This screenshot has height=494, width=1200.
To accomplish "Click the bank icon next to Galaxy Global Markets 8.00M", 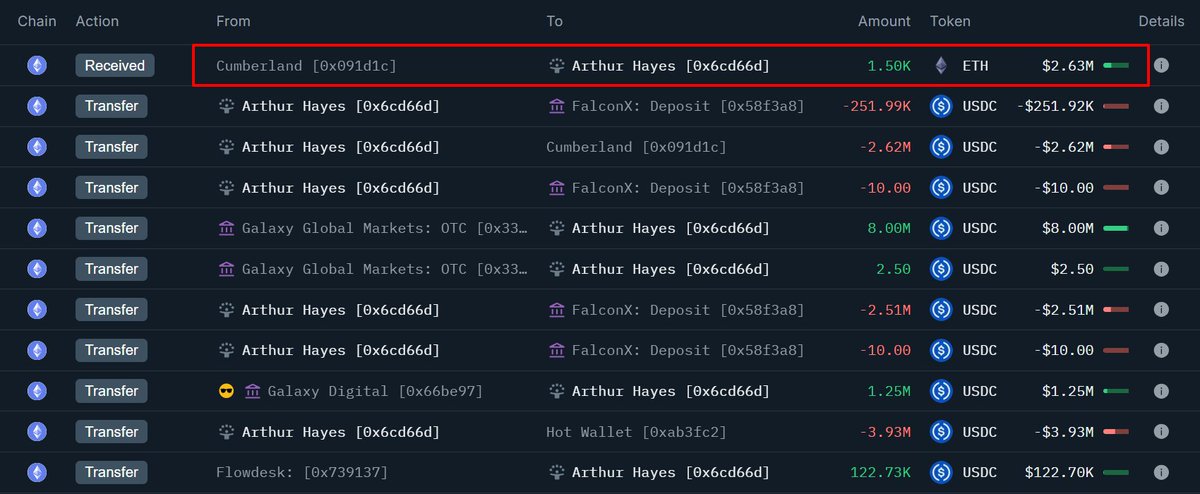I will pos(226,228).
